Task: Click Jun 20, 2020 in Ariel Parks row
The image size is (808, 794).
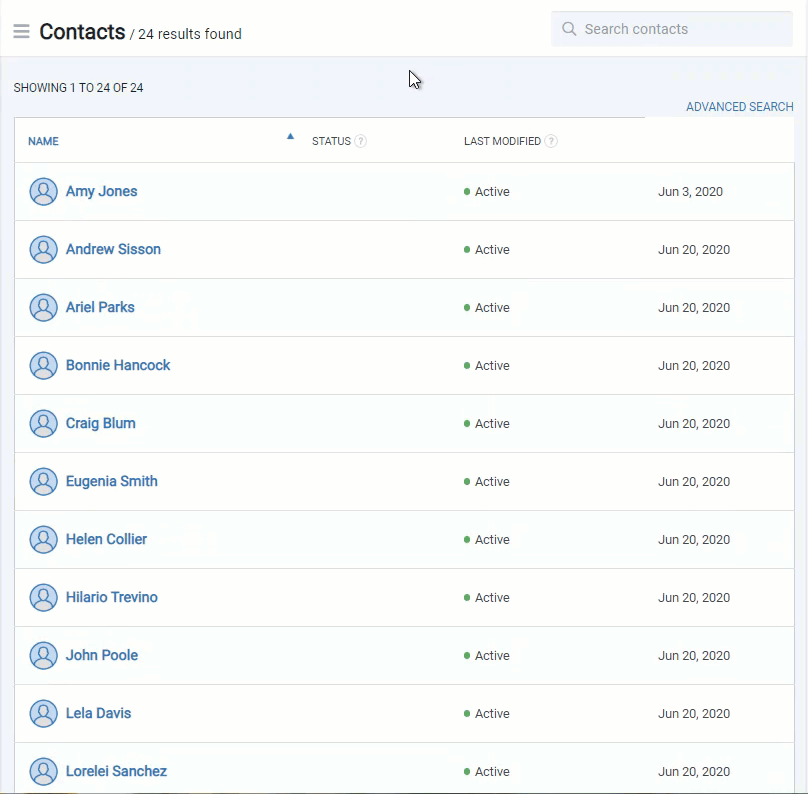Action: (694, 308)
